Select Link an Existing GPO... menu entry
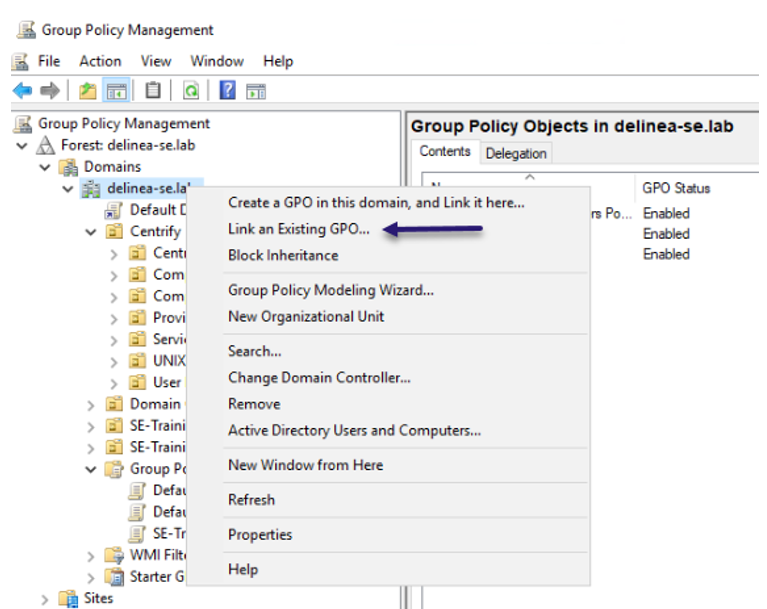The image size is (767, 609). pos(298,229)
